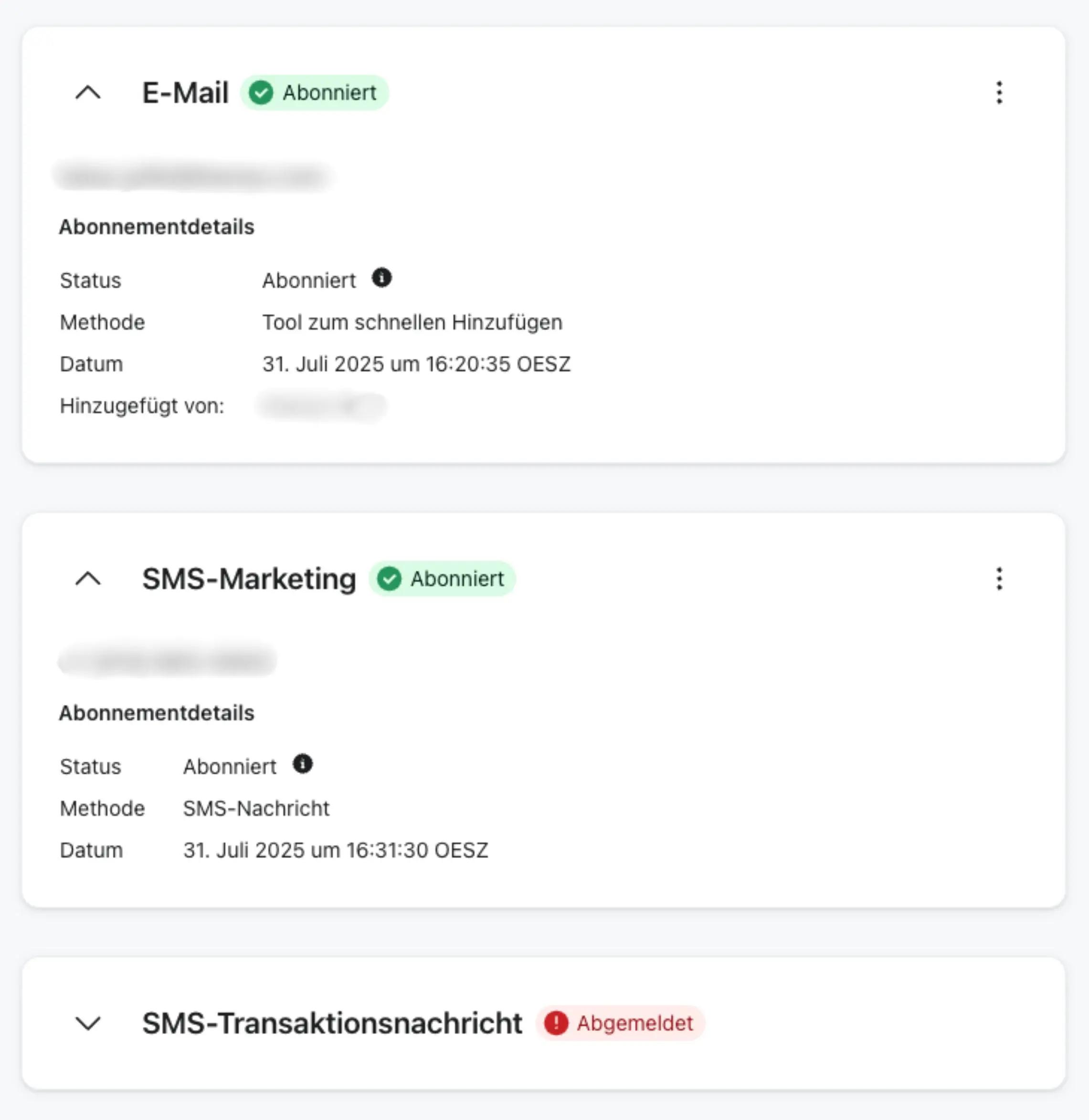This screenshot has height=1120, width=1089.
Task: Click the Abonniert badge next to SMS-Marketing
Action: tap(442, 578)
